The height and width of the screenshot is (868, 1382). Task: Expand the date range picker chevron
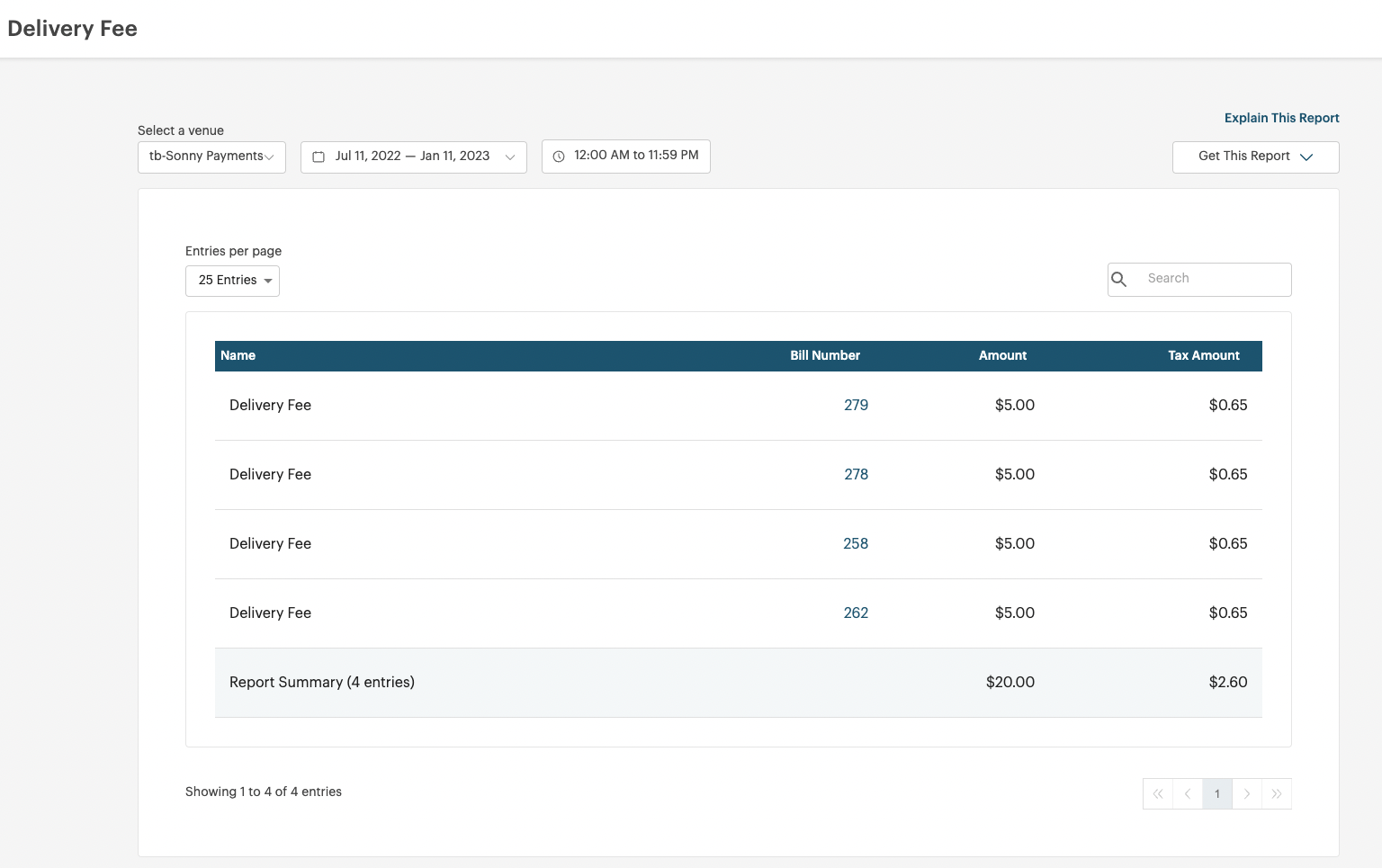[510, 157]
